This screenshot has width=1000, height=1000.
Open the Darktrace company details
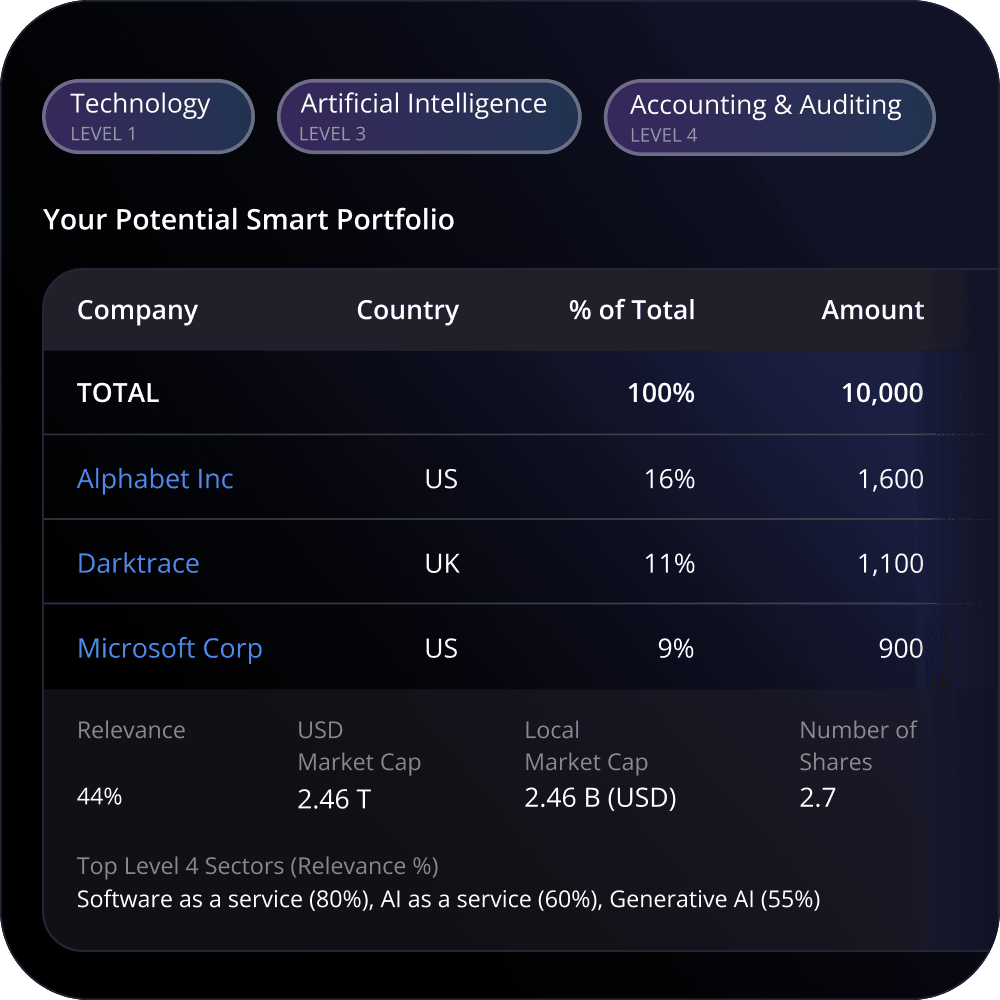point(138,563)
